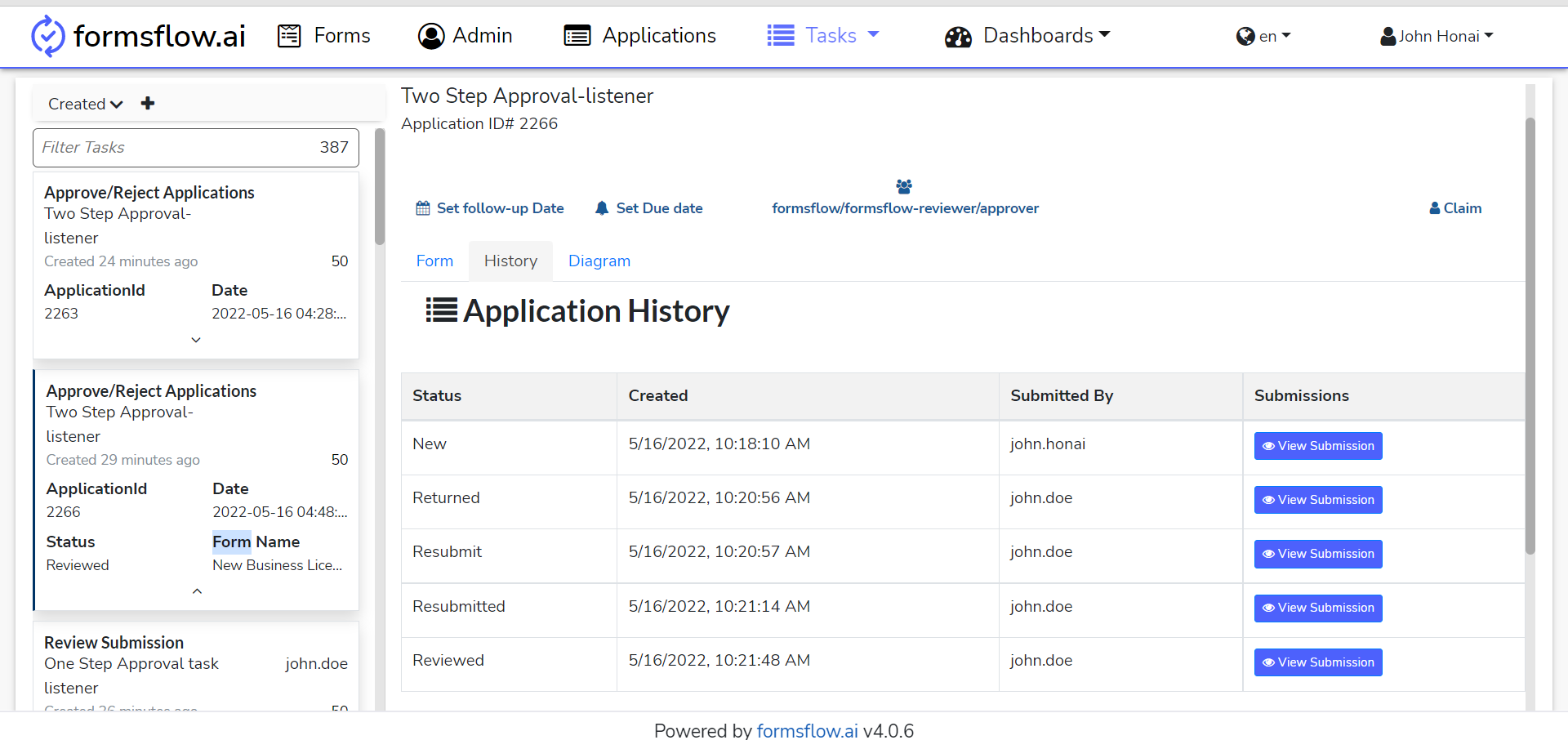The width and height of the screenshot is (1568, 740).
Task: Click Application ID# 2266 text
Action: pos(479,123)
